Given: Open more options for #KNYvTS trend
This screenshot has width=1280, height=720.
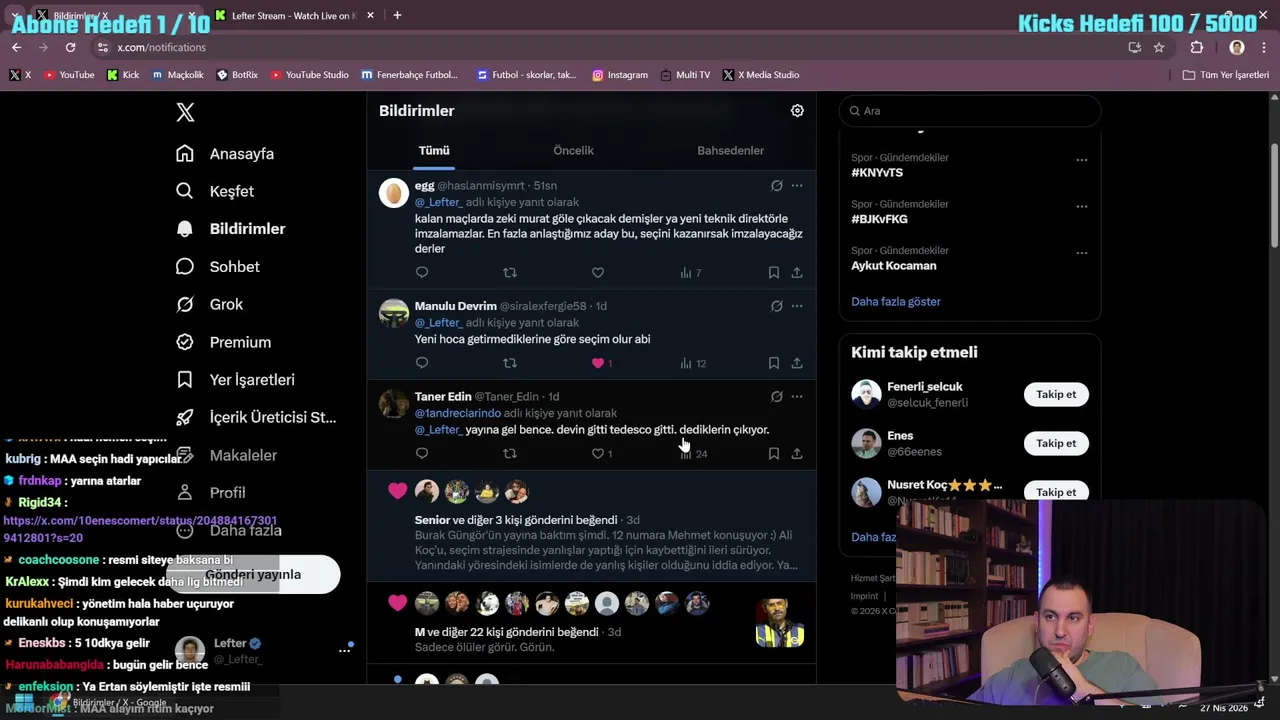Looking at the screenshot, I should [x=1081, y=160].
